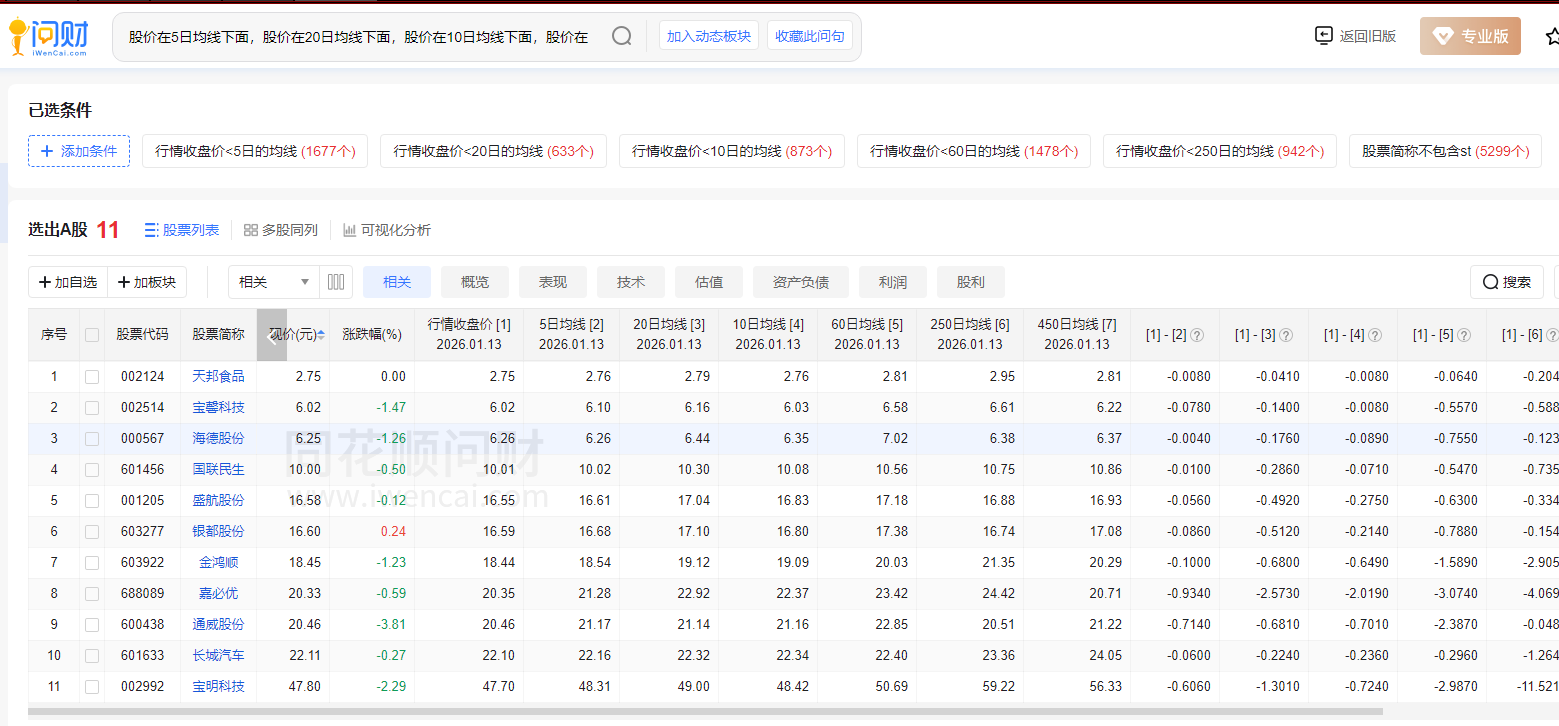
Task: Click the help icon next to [1] - [4]
Action: [x=1375, y=335]
